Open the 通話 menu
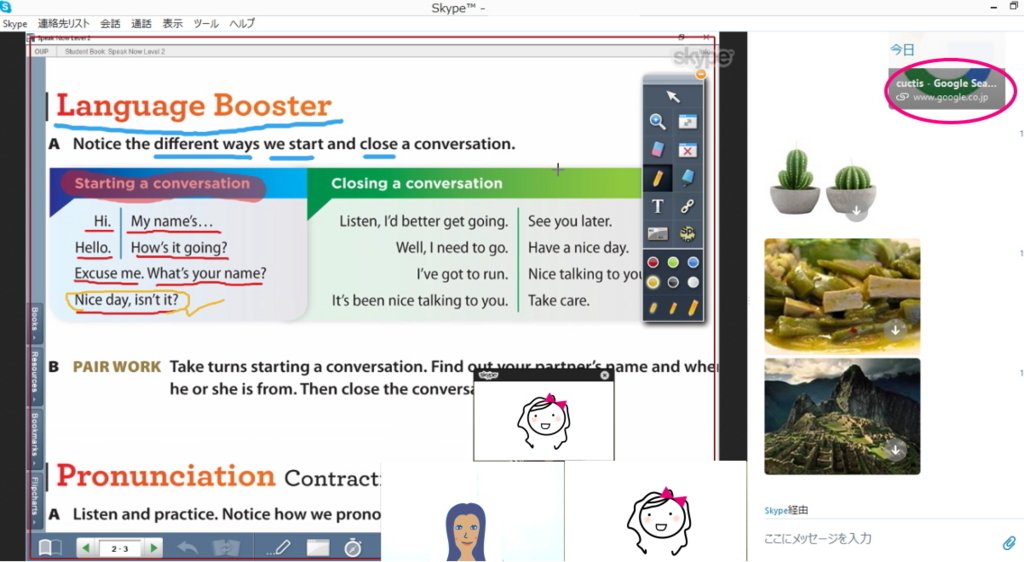 click(141, 23)
